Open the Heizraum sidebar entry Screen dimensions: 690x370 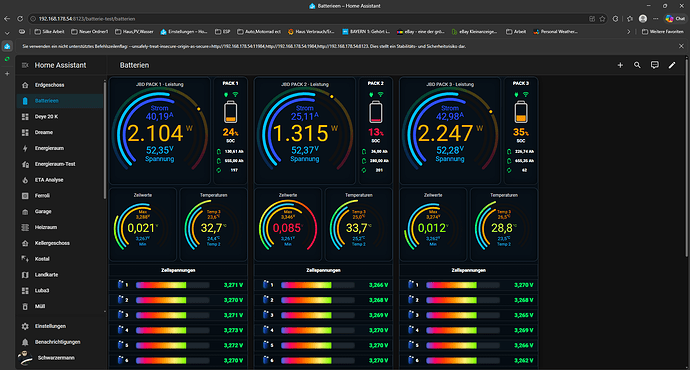click(x=60, y=227)
